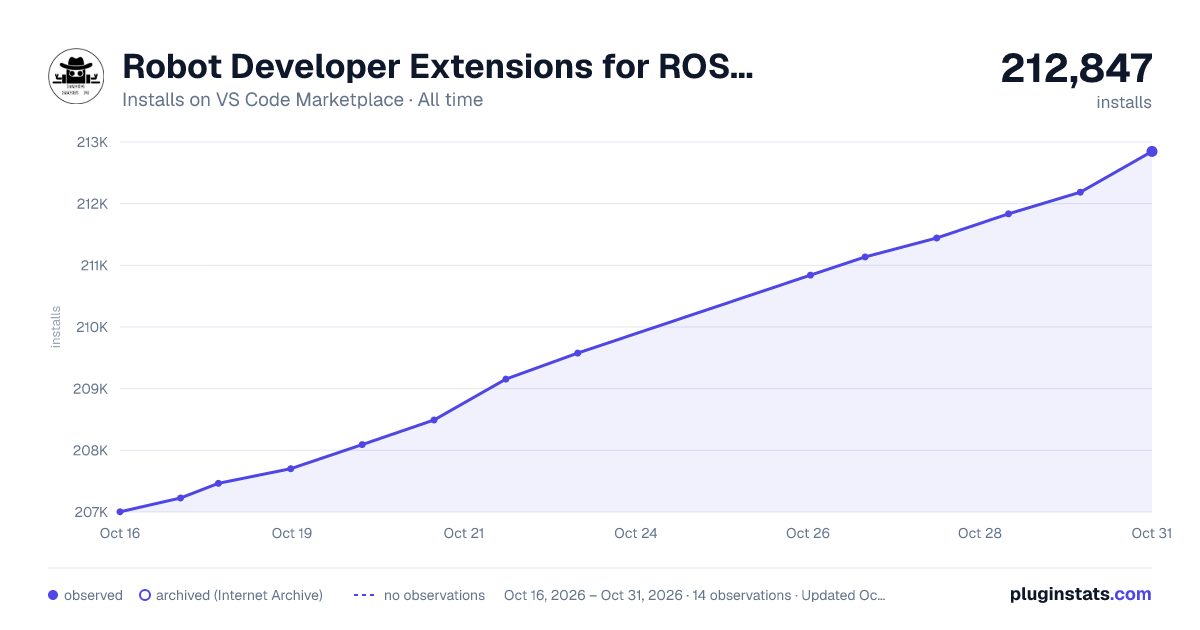This screenshot has width=1200, height=630.
Task: Click the 207K y-axis label
Action: point(91,512)
